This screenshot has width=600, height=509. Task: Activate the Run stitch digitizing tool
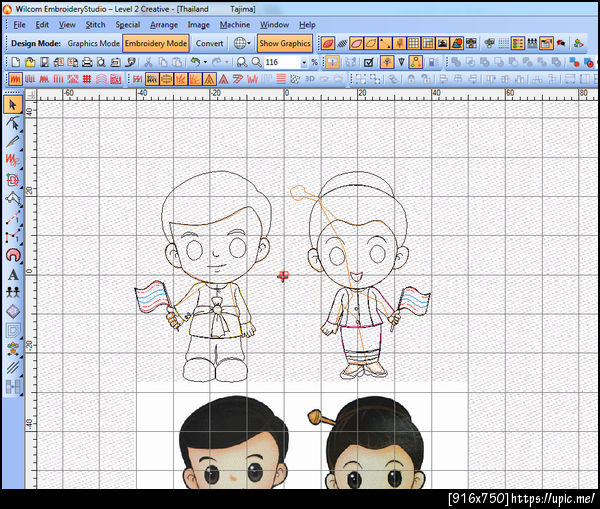[13, 217]
